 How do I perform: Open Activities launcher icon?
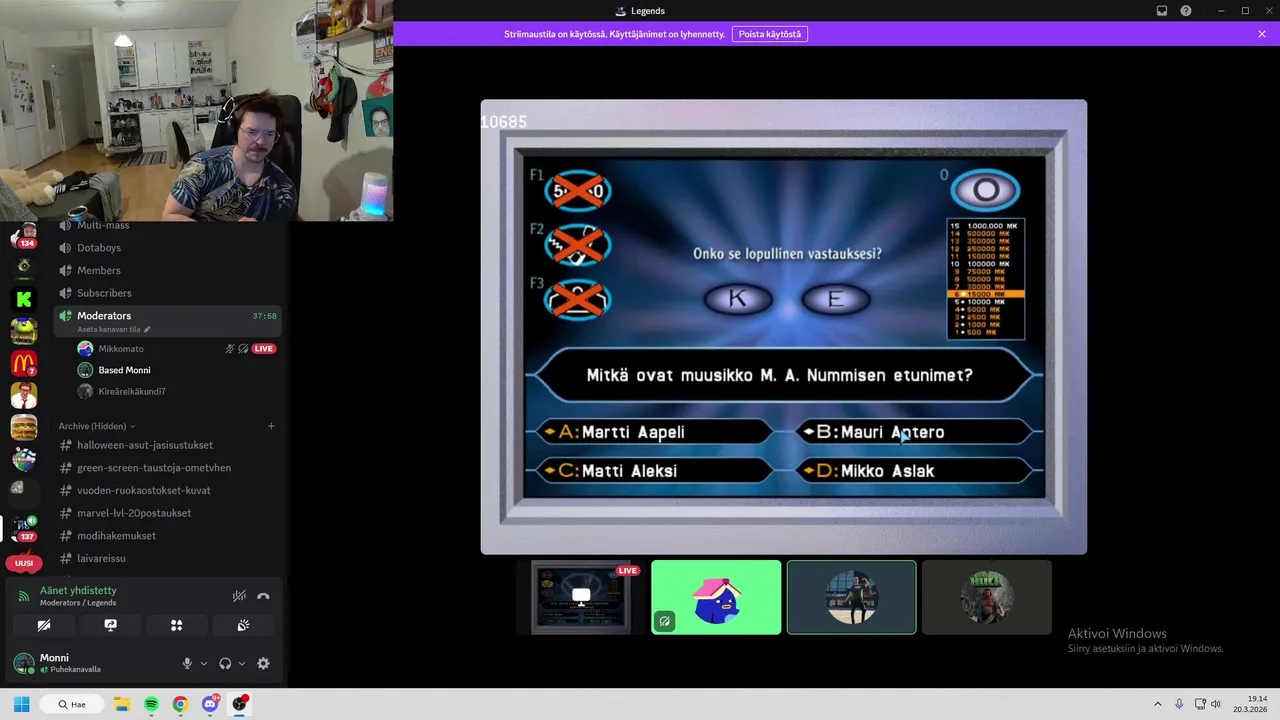176,625
